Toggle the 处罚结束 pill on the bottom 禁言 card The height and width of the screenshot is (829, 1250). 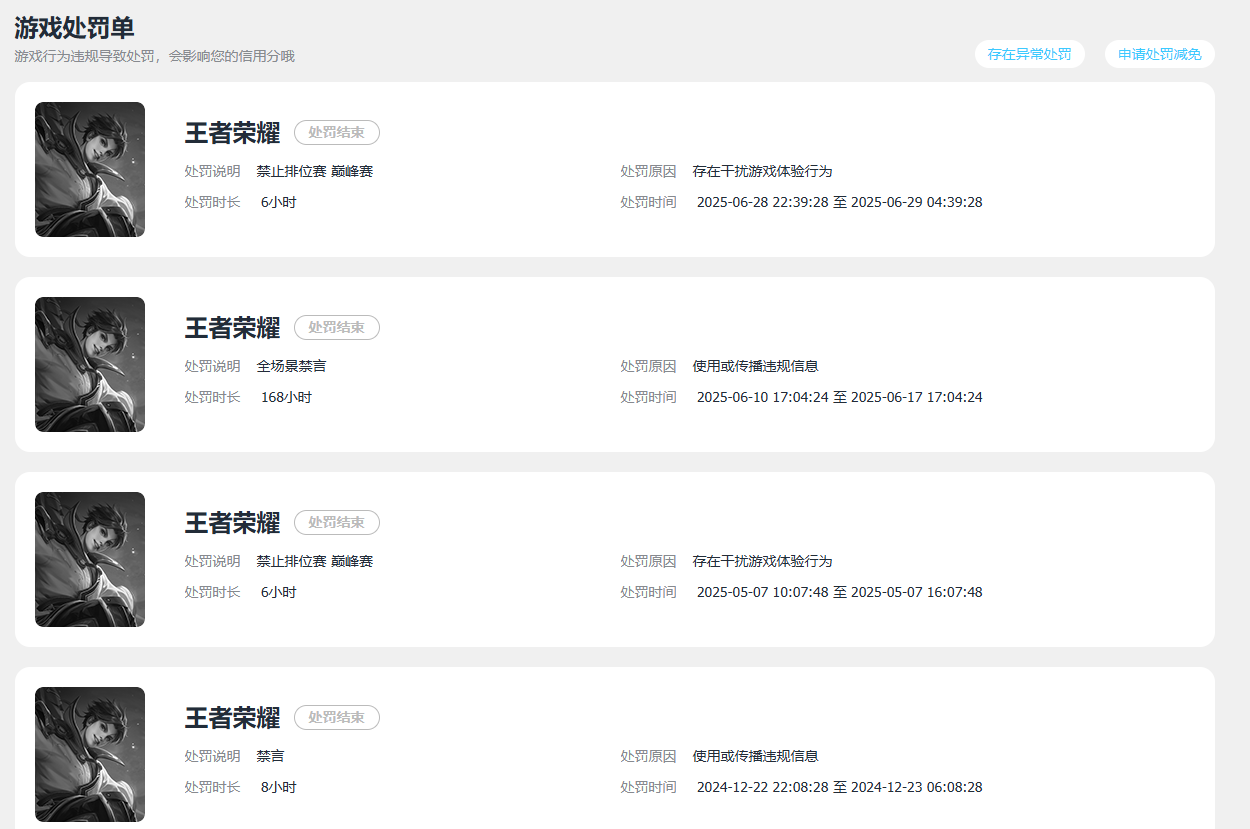336,717
